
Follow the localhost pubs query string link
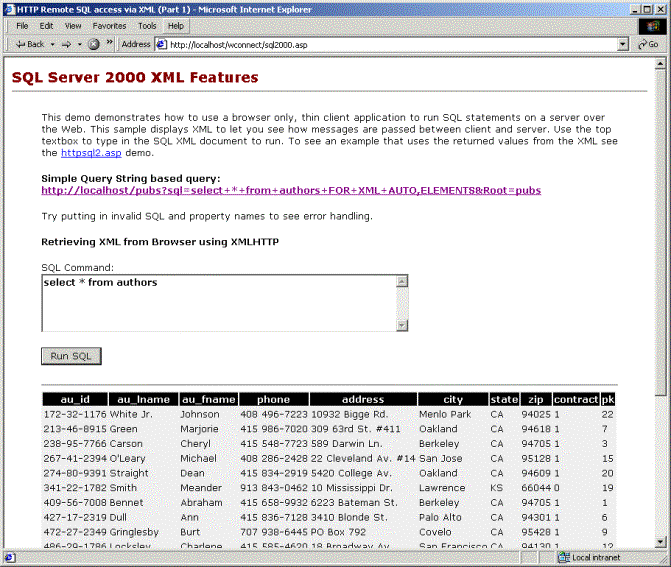click(x=291, y=190)
